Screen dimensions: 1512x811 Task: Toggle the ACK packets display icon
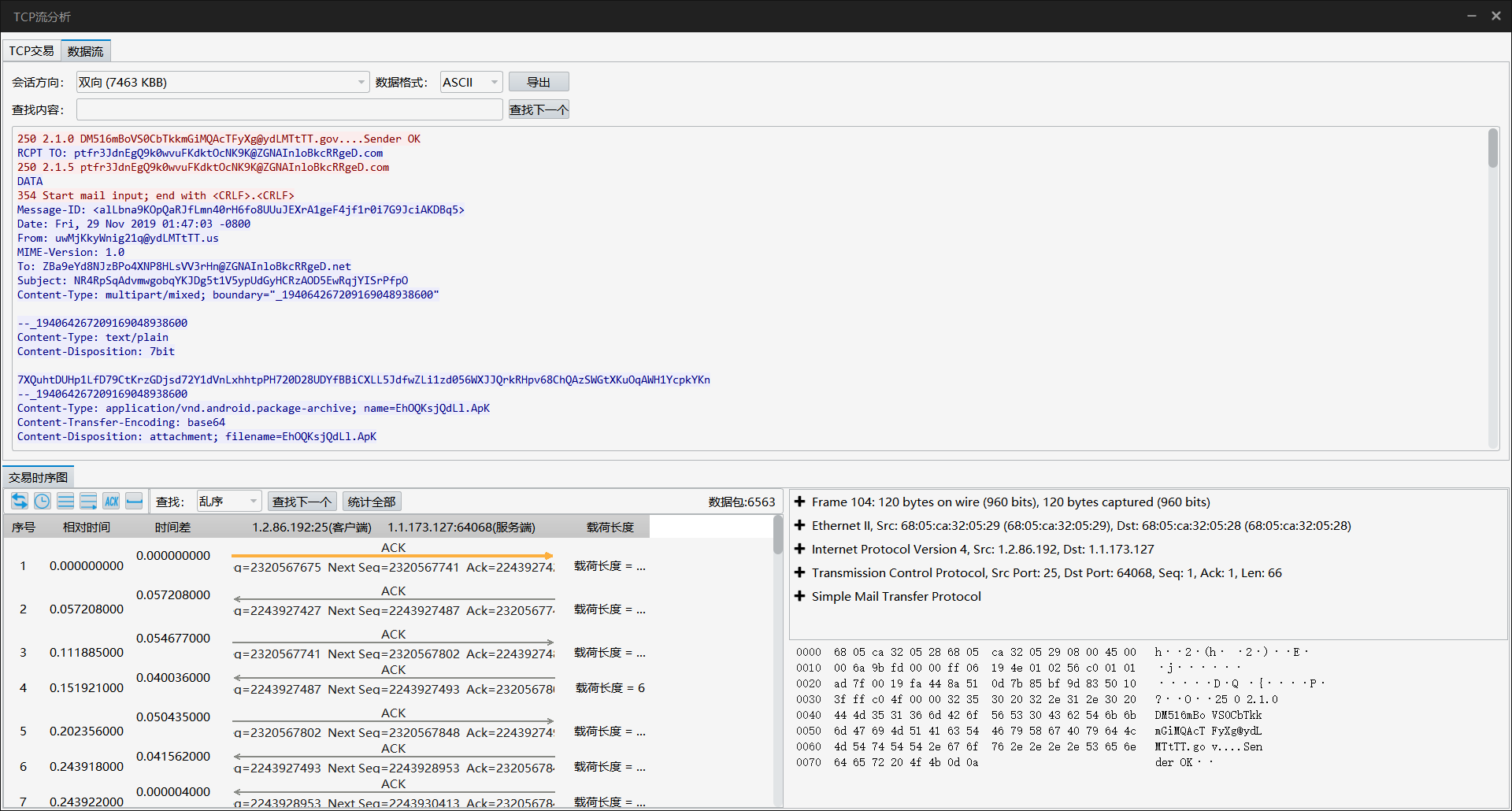point(111,501)
